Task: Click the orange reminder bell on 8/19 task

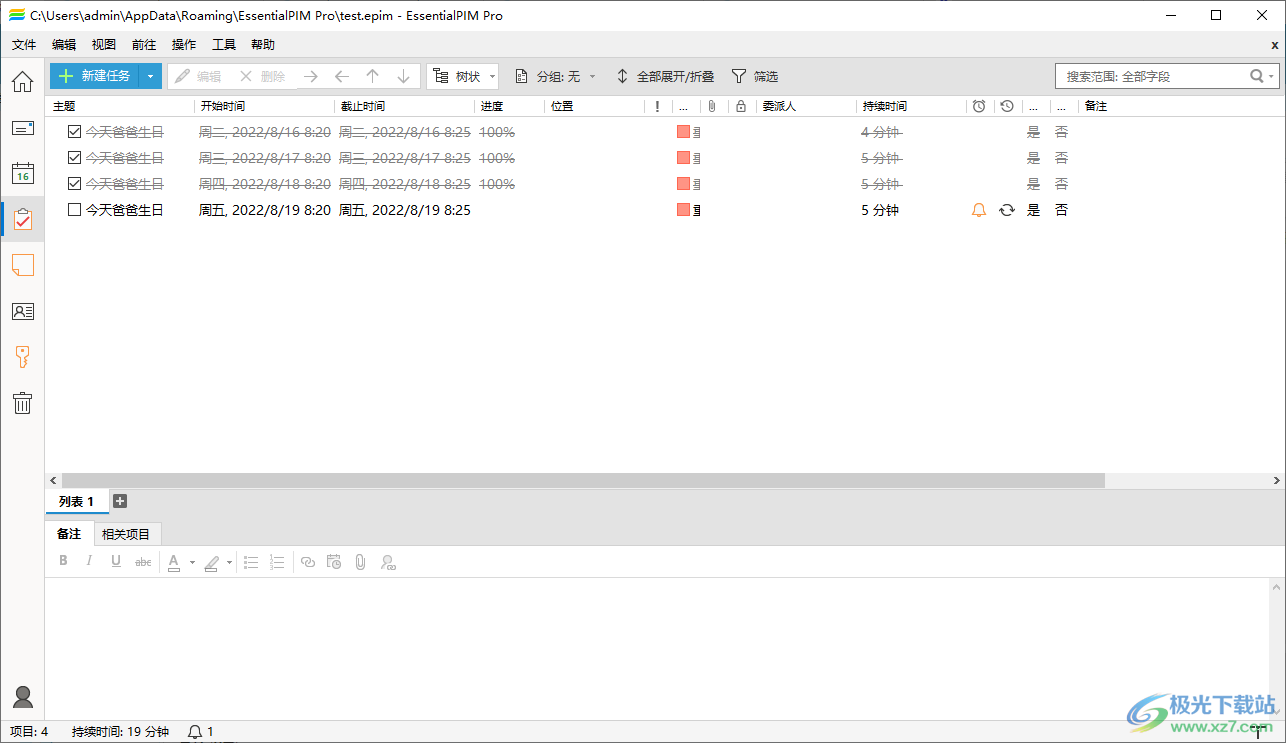Action: tap(979, 210)
